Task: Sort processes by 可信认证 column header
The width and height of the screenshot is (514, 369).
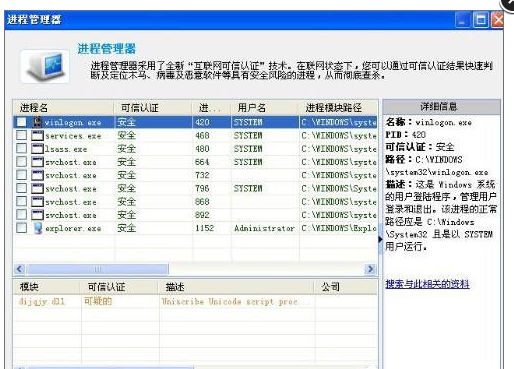Action: [x=153, y=108]
